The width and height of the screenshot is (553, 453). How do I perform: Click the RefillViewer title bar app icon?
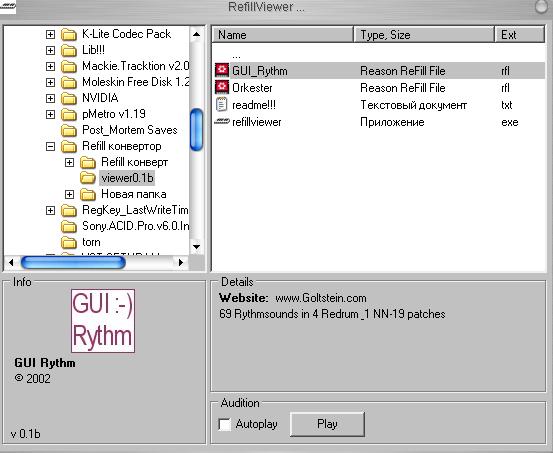click(x=8, y=7)
